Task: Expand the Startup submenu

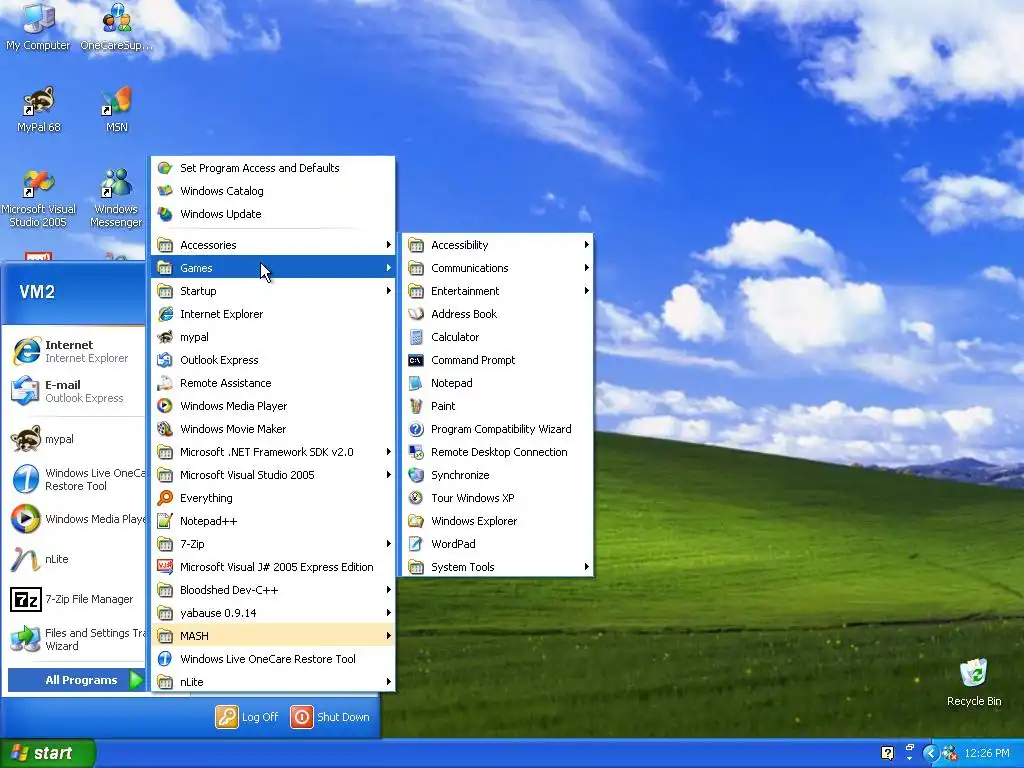Action: point(273,291)
